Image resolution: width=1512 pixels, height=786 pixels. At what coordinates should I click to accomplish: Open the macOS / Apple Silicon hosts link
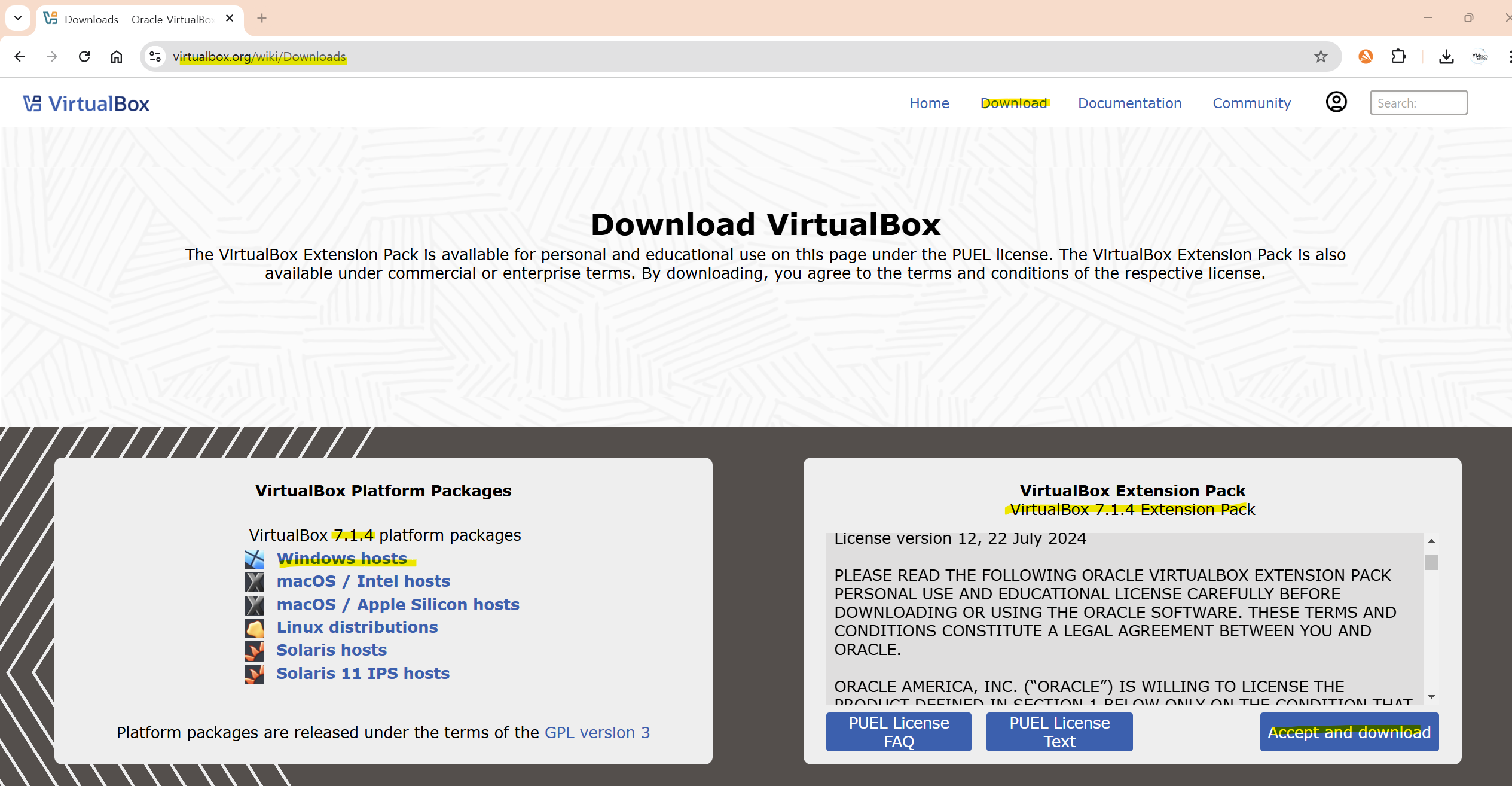[398, 605]
